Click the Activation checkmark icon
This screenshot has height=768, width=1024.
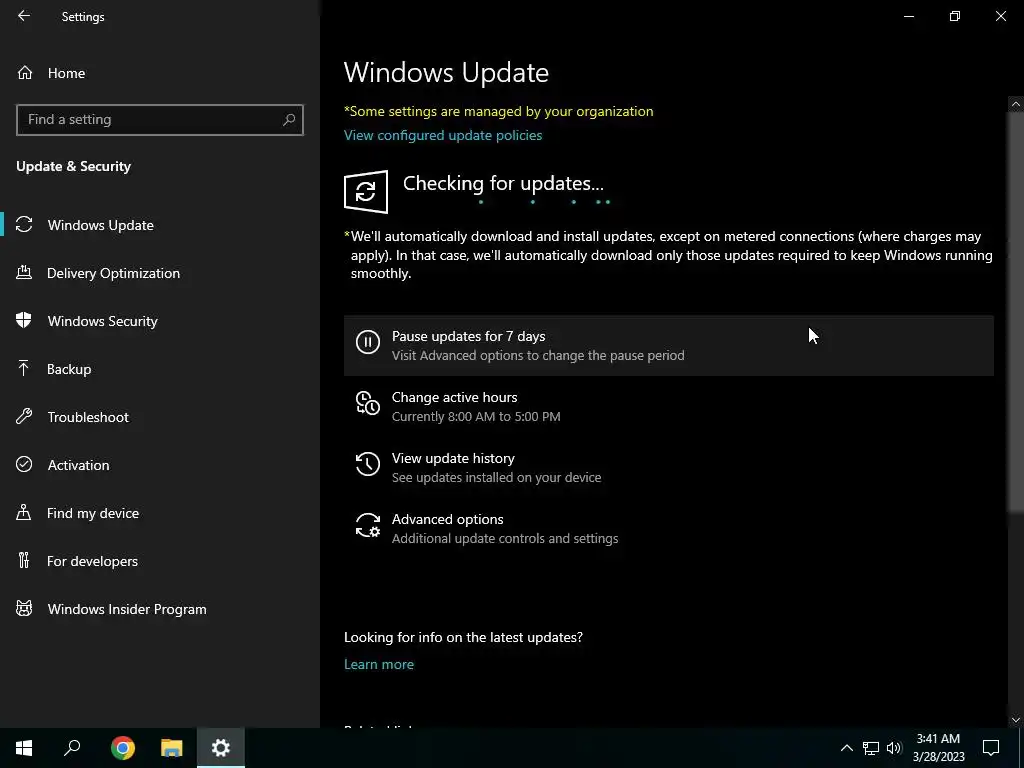pyautogui.click(x=24, y=464)
